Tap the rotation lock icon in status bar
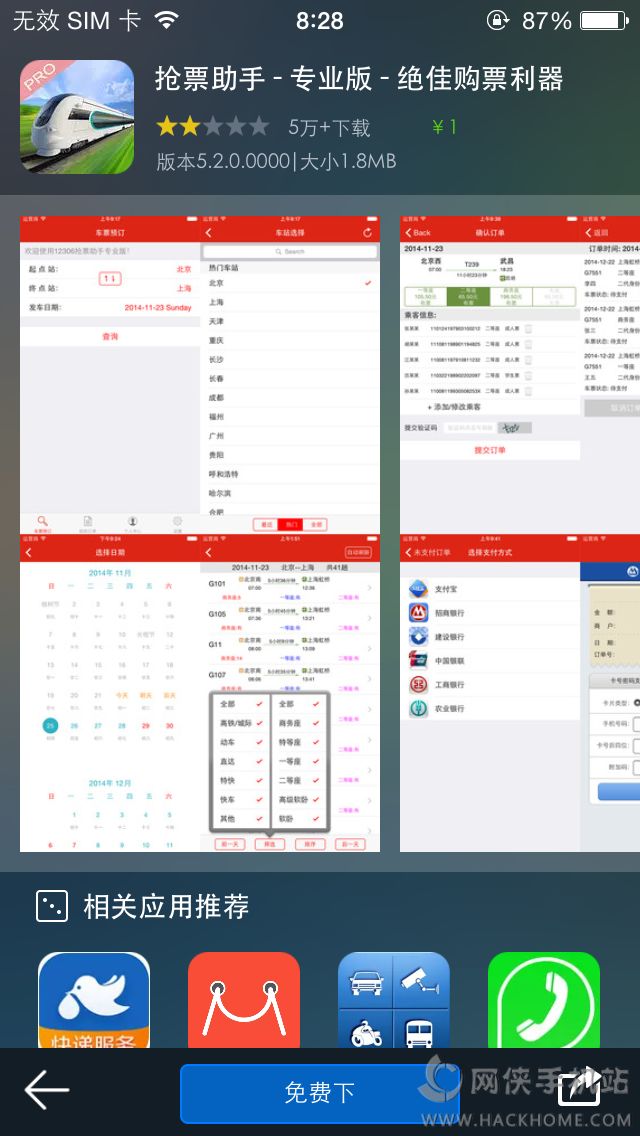The height and width of the screenshot is (1136, 640). [x=497, y=21]
